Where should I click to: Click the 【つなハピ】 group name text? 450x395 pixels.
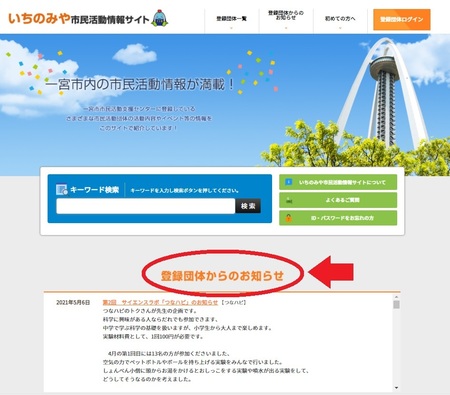click(233, 302)
